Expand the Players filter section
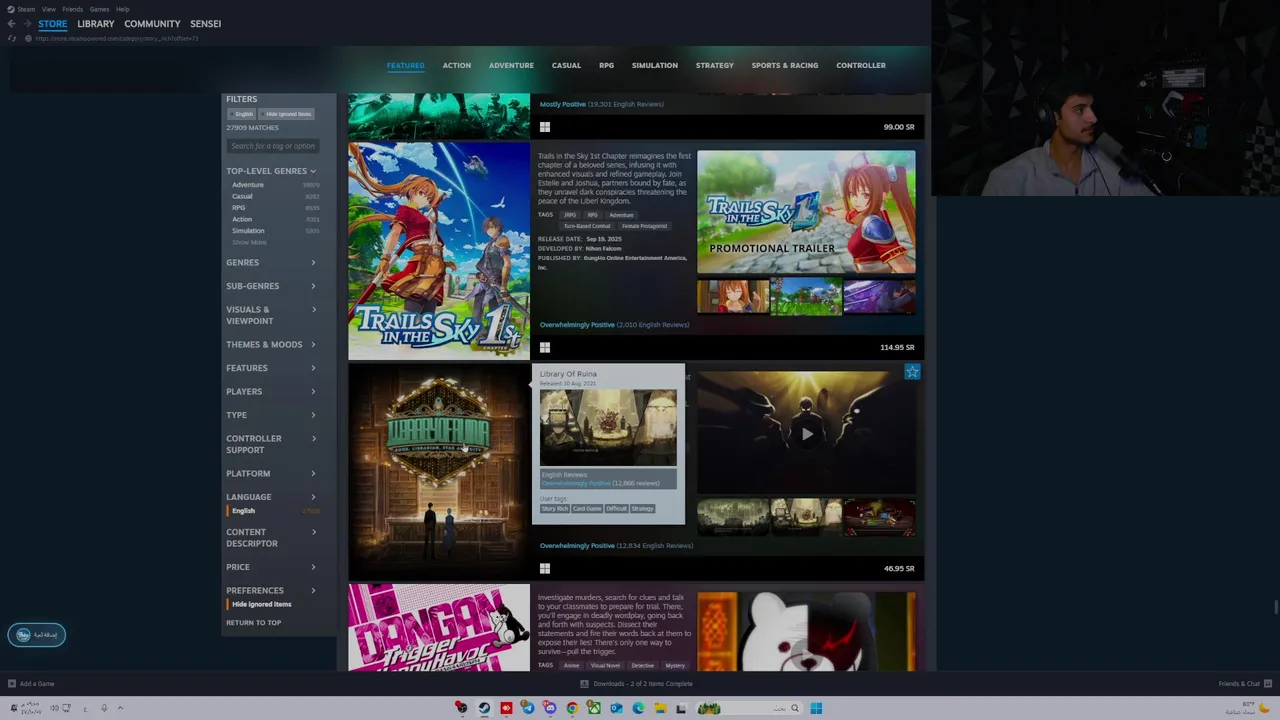 point(271,391)
